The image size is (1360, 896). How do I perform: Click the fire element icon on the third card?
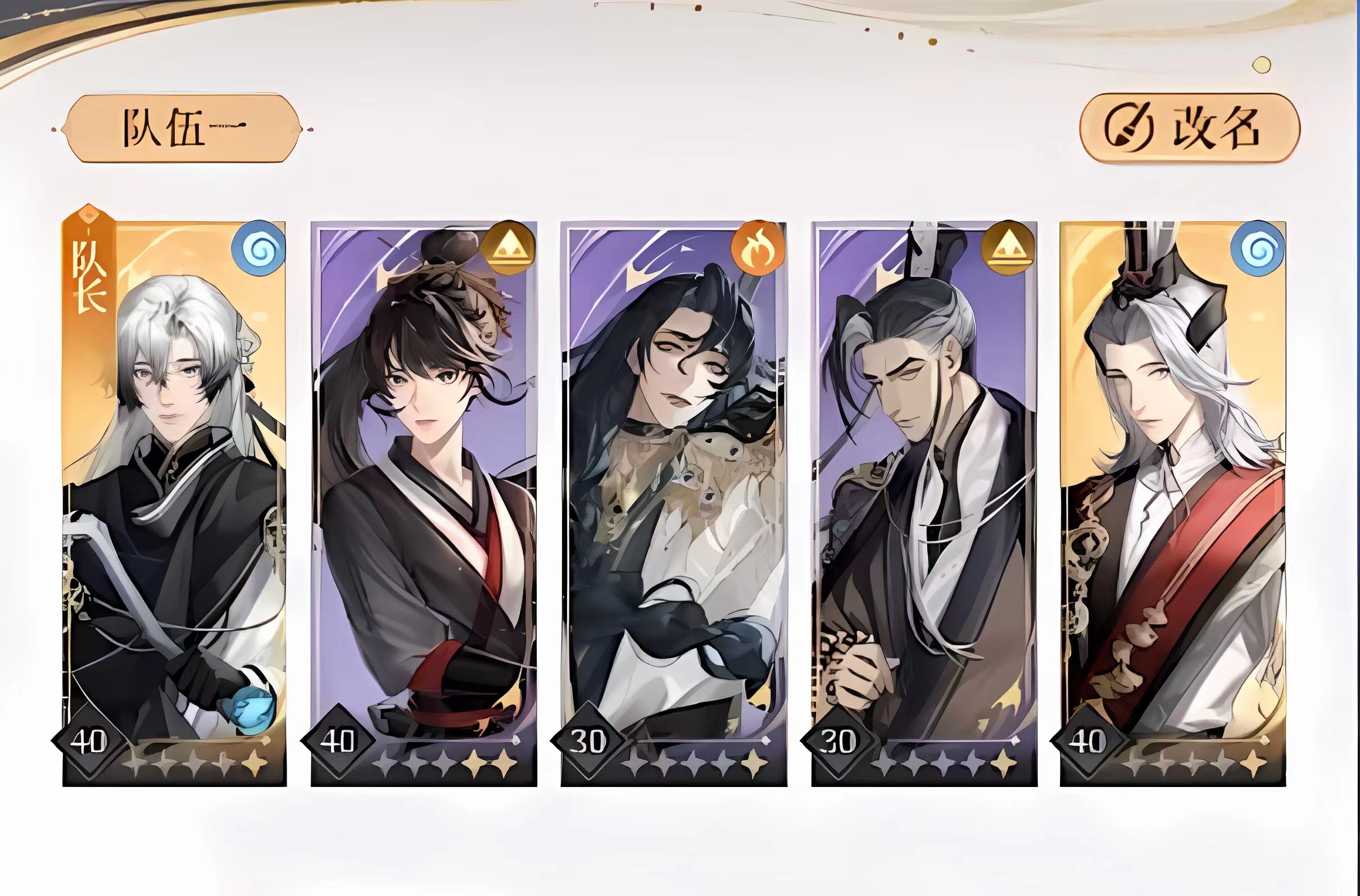pos(758,248)
